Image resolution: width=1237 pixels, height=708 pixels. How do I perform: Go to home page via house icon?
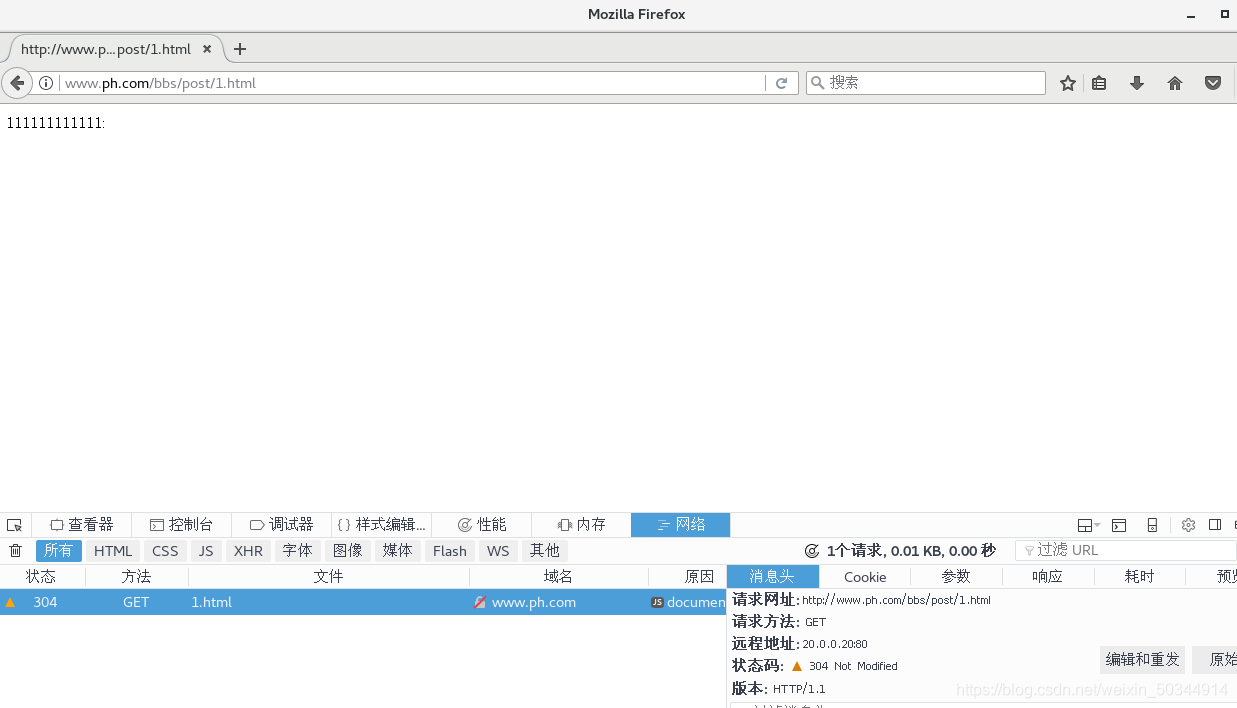tap(1175, 83)
